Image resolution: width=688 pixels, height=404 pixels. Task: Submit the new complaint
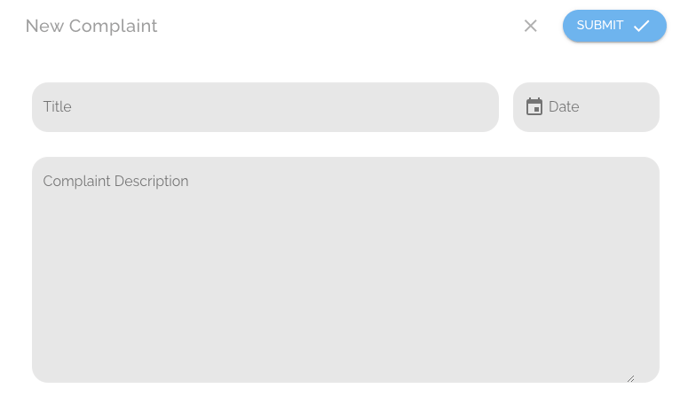615,26
